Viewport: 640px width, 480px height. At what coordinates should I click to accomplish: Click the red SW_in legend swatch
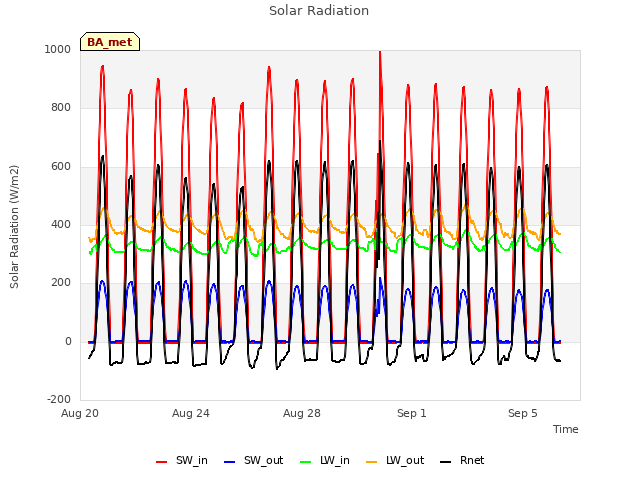click(x=162, y=462)
